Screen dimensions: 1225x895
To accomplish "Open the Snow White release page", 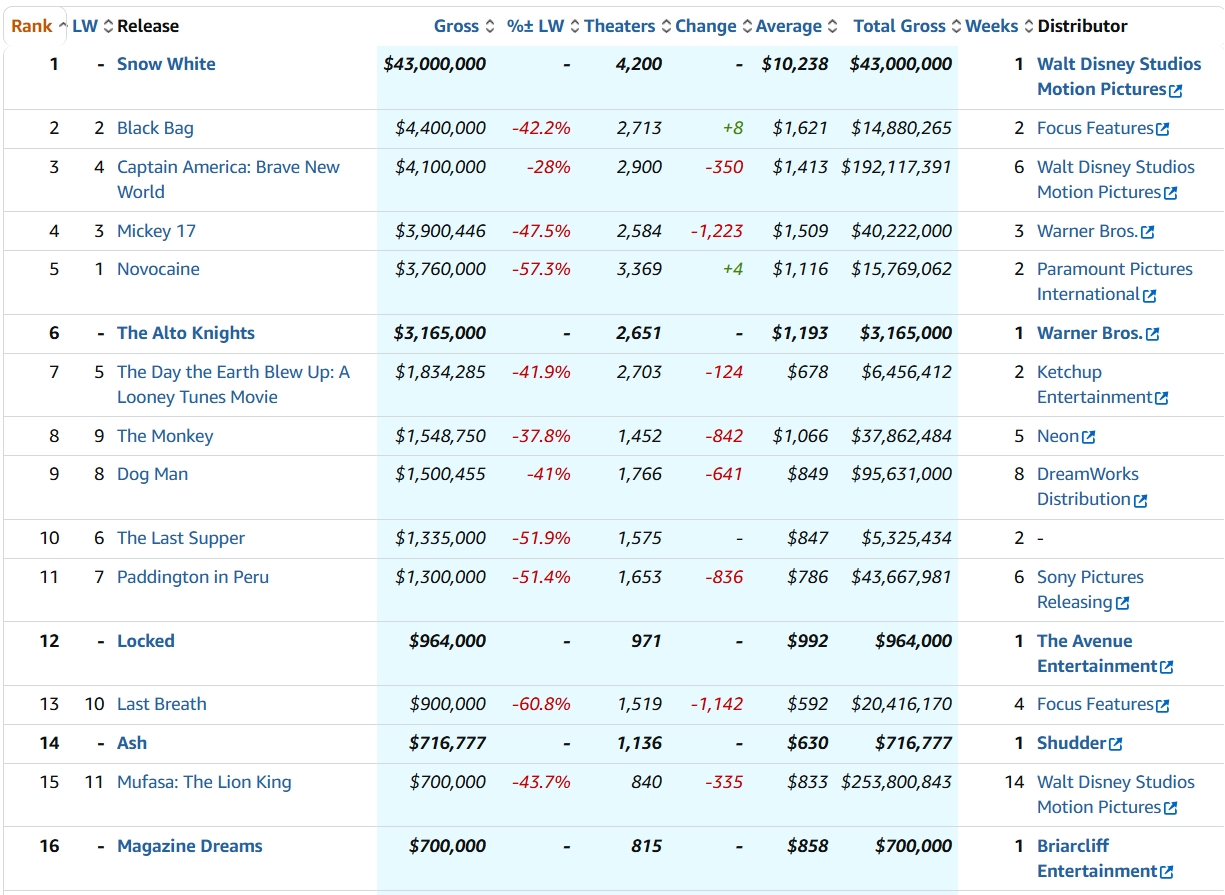I will [x=166, y=64].
